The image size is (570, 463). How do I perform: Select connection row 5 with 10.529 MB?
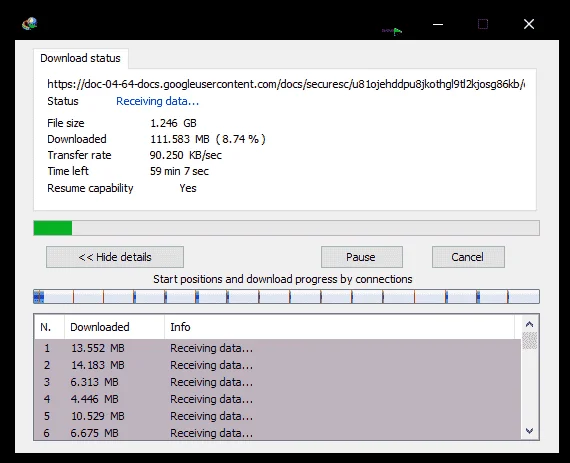click(278, 416)
